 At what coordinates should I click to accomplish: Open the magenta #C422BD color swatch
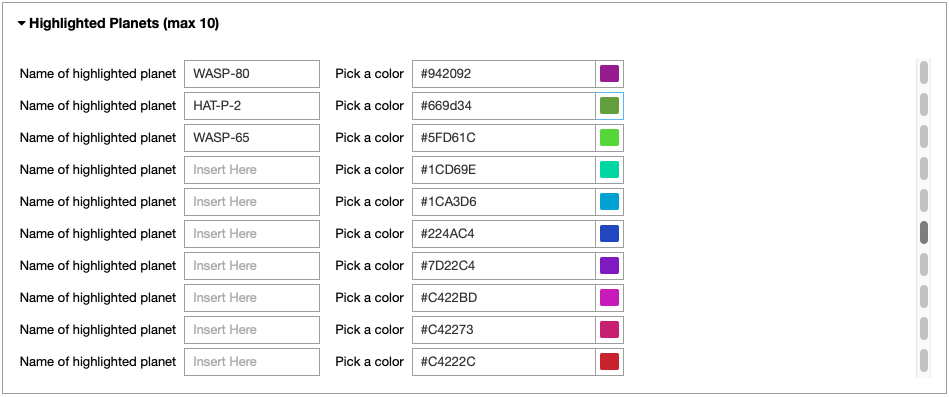pyautogui.click(x=609, y=298)
